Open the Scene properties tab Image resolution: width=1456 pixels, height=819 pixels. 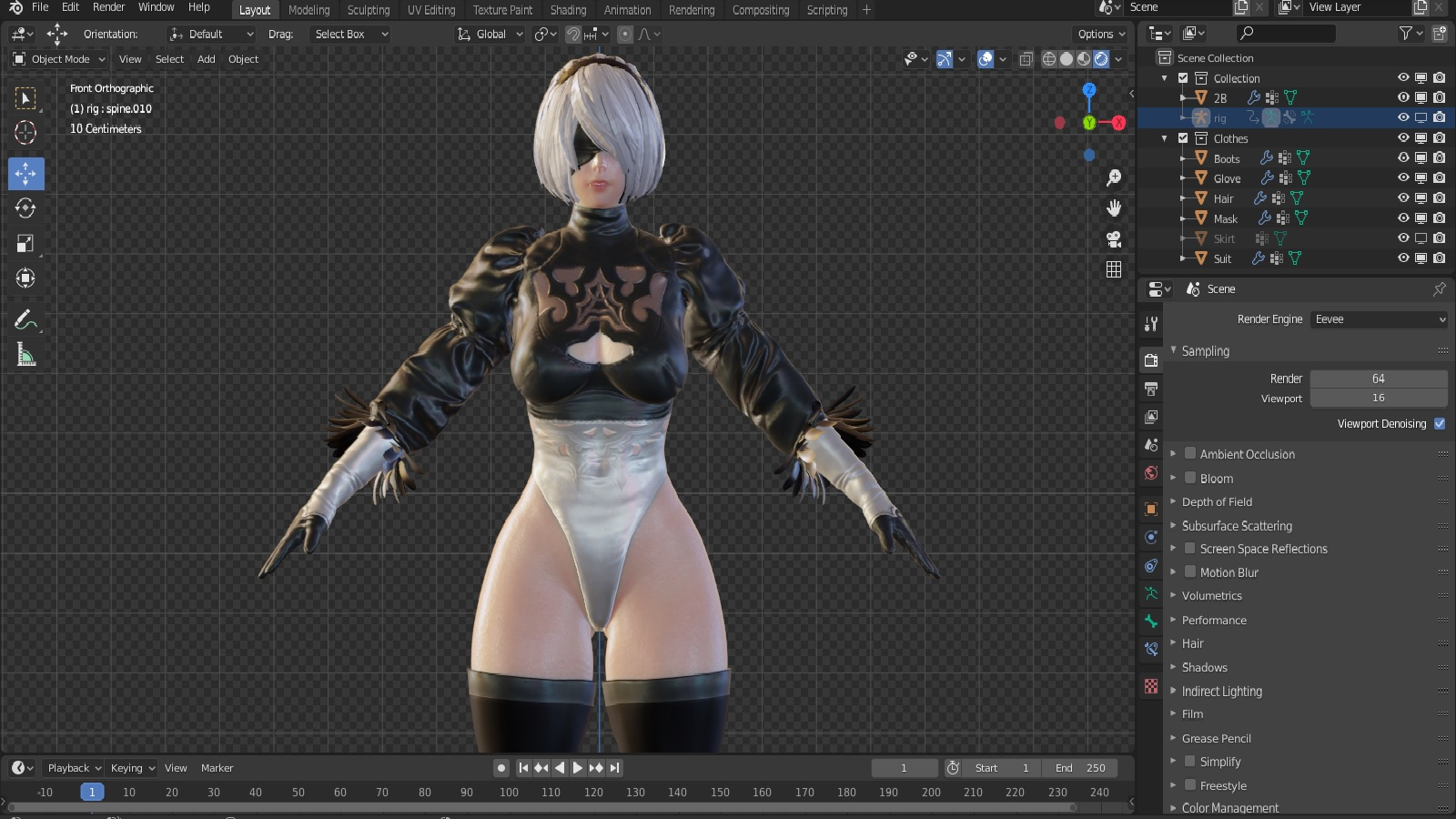click(1151, 445)
